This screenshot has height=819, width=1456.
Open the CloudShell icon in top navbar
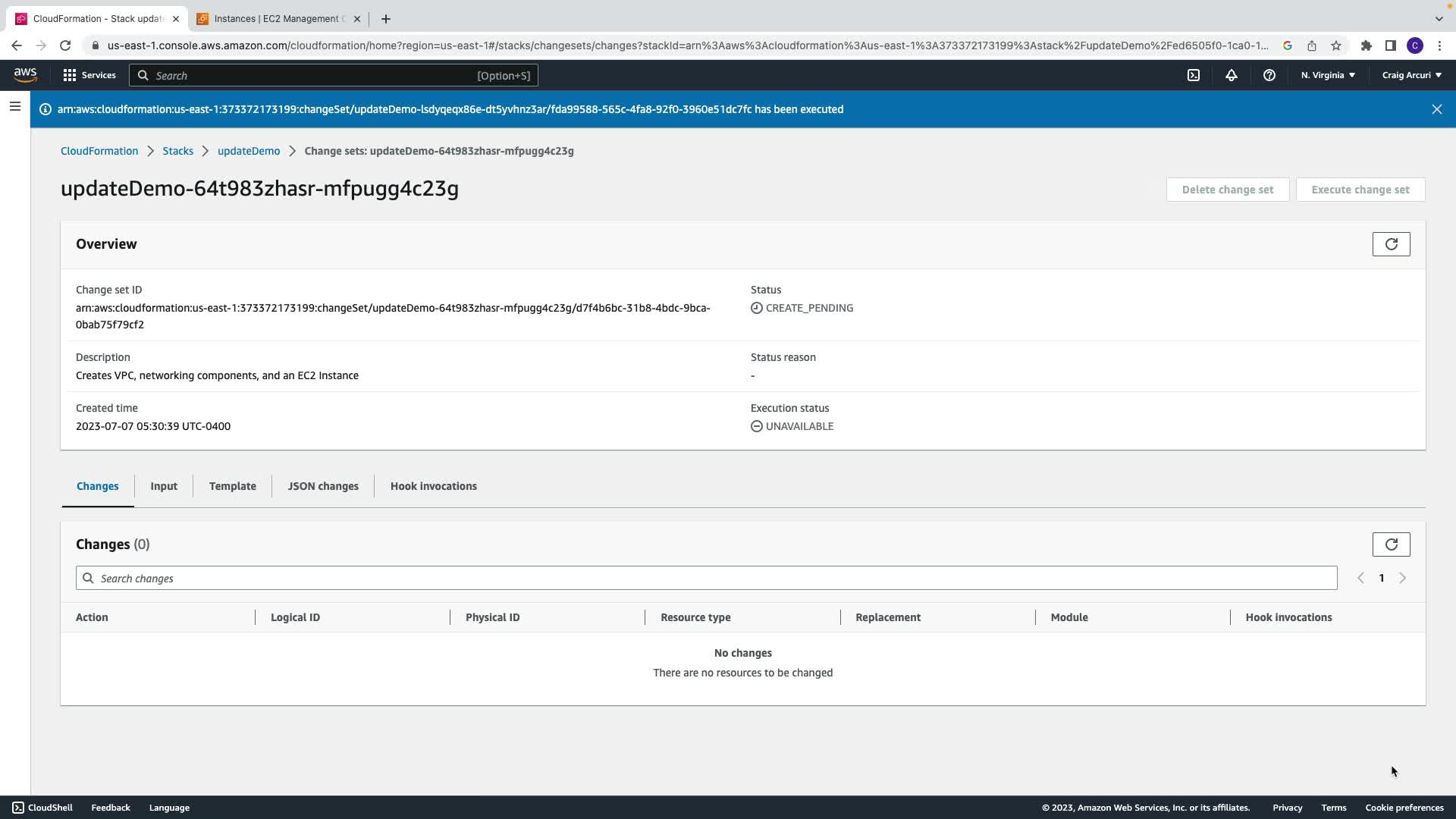pos(1194,75)
